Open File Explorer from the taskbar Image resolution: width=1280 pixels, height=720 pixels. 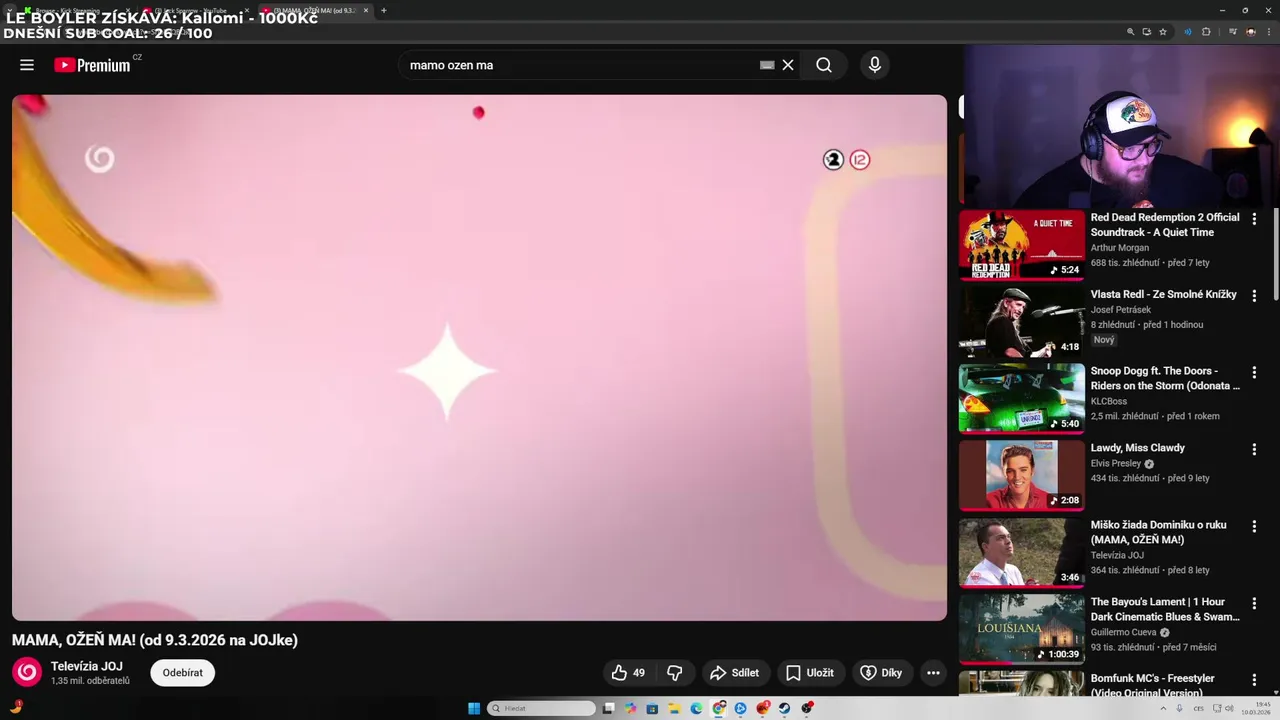[x=675, y=708]
